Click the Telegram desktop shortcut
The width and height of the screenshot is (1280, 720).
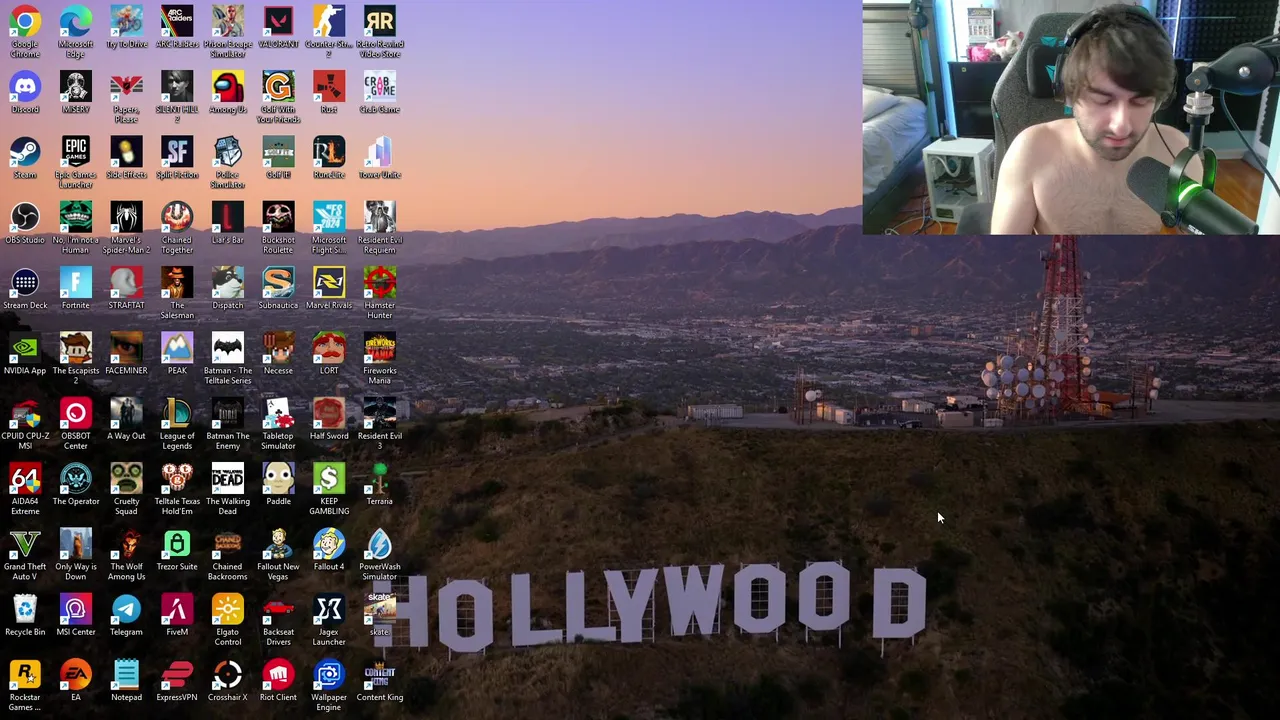126,608
